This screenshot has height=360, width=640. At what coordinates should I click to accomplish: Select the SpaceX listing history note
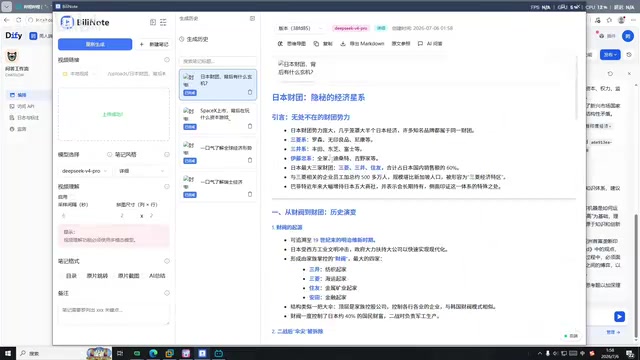pos(218,118)
